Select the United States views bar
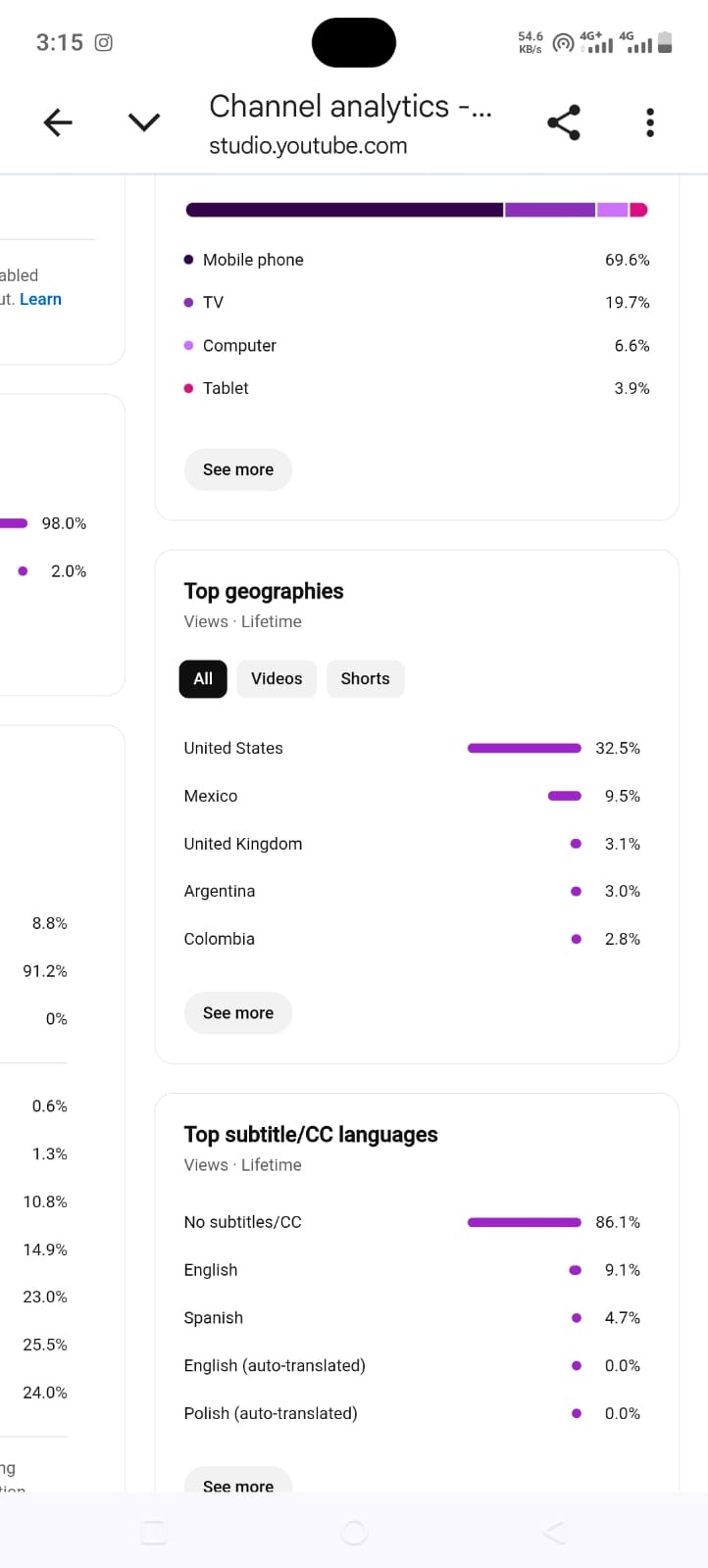Viewport: 708px width, 1568px height. pos(525,748)
